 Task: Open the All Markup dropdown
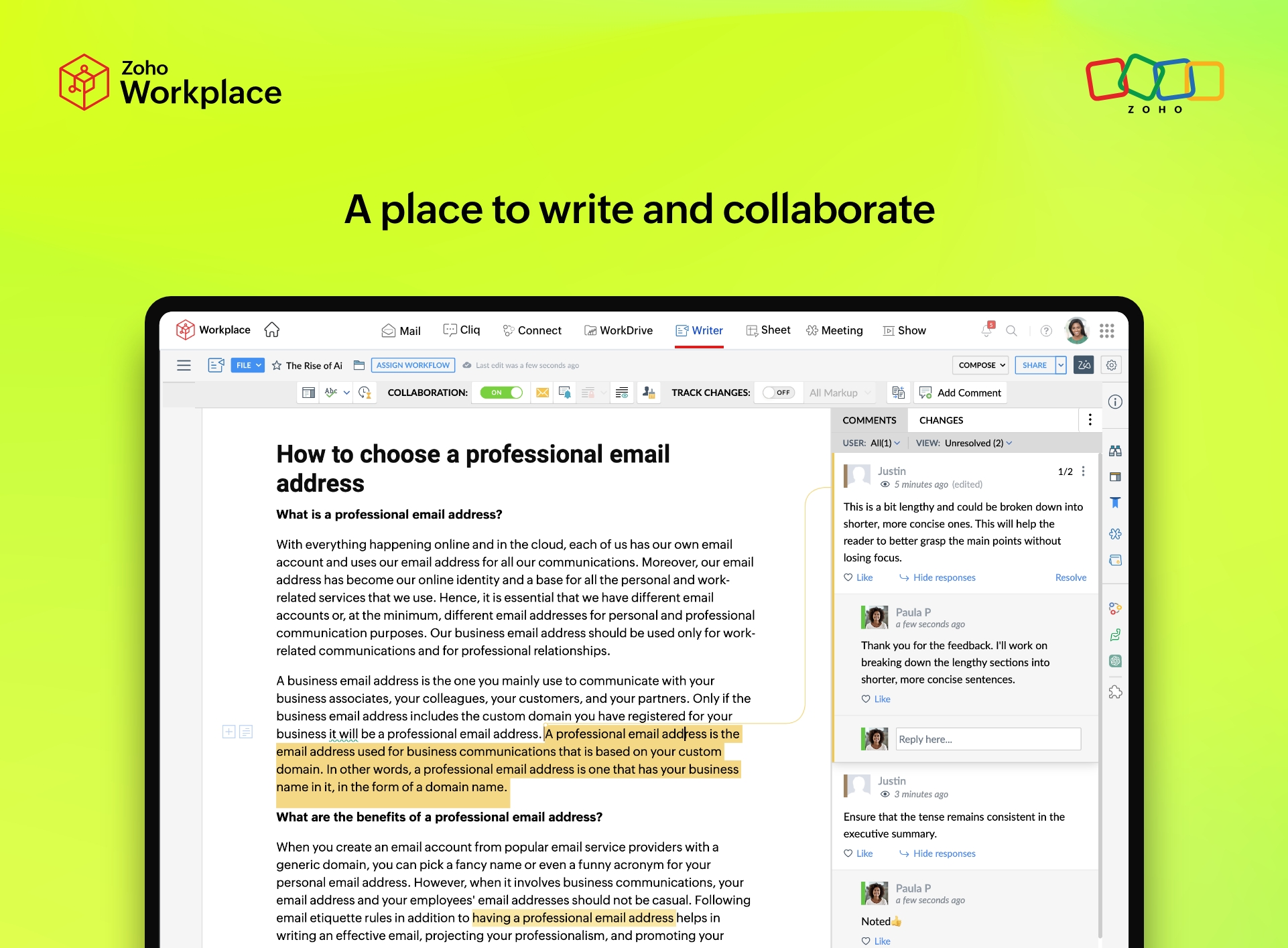click(x=840, y=393)
